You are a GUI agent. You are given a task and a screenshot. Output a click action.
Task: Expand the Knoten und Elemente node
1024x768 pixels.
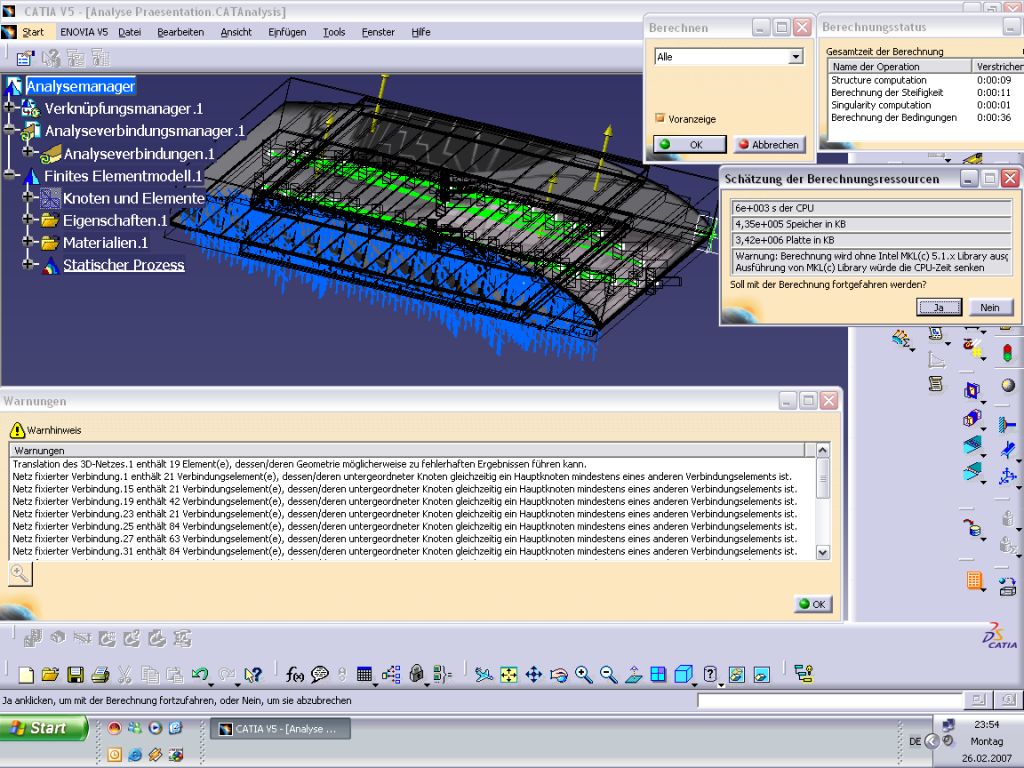pyautogui.click(x=27, y=197)
